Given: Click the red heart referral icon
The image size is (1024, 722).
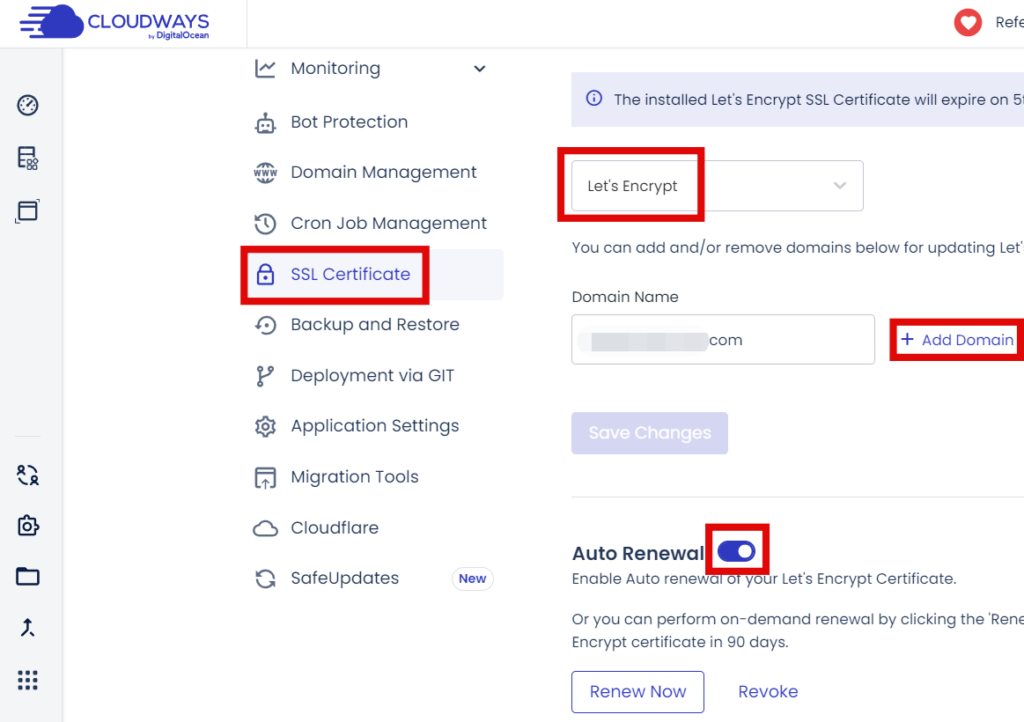Looking at the screenshot, I should (968, 23).
